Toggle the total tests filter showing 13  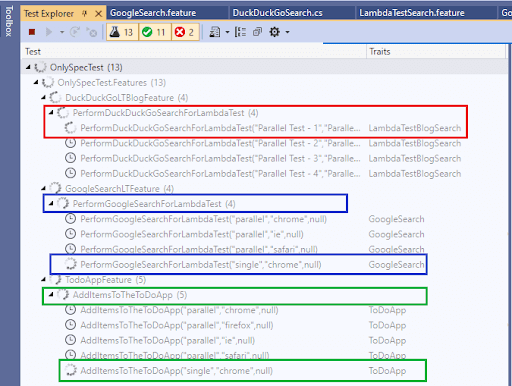point(122,32)
